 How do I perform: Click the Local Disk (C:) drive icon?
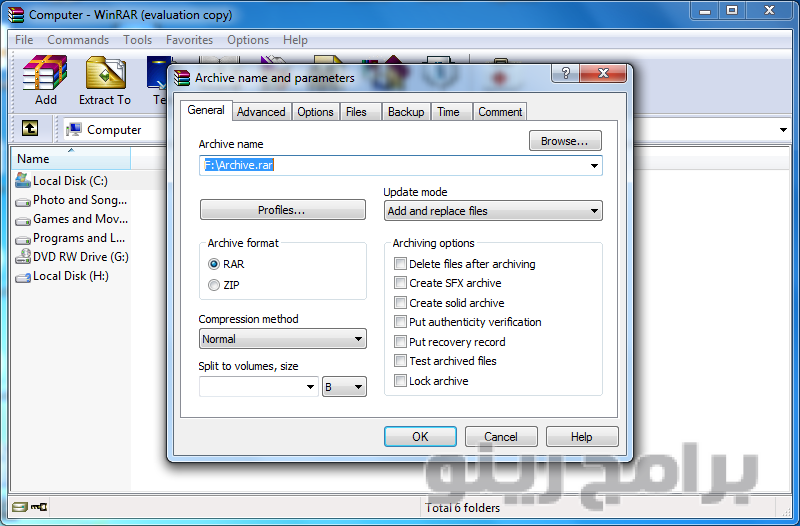tap(23, 180)
